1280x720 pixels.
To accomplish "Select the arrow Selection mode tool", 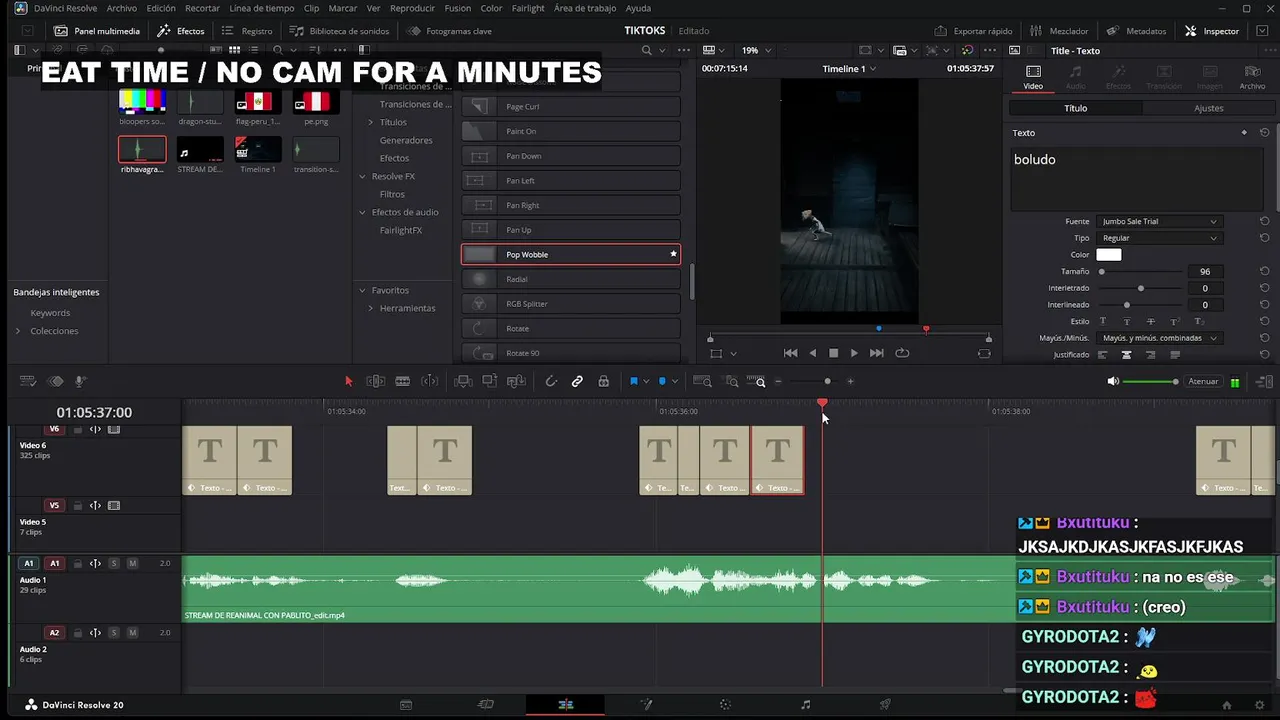I will (x=348, y=381).
